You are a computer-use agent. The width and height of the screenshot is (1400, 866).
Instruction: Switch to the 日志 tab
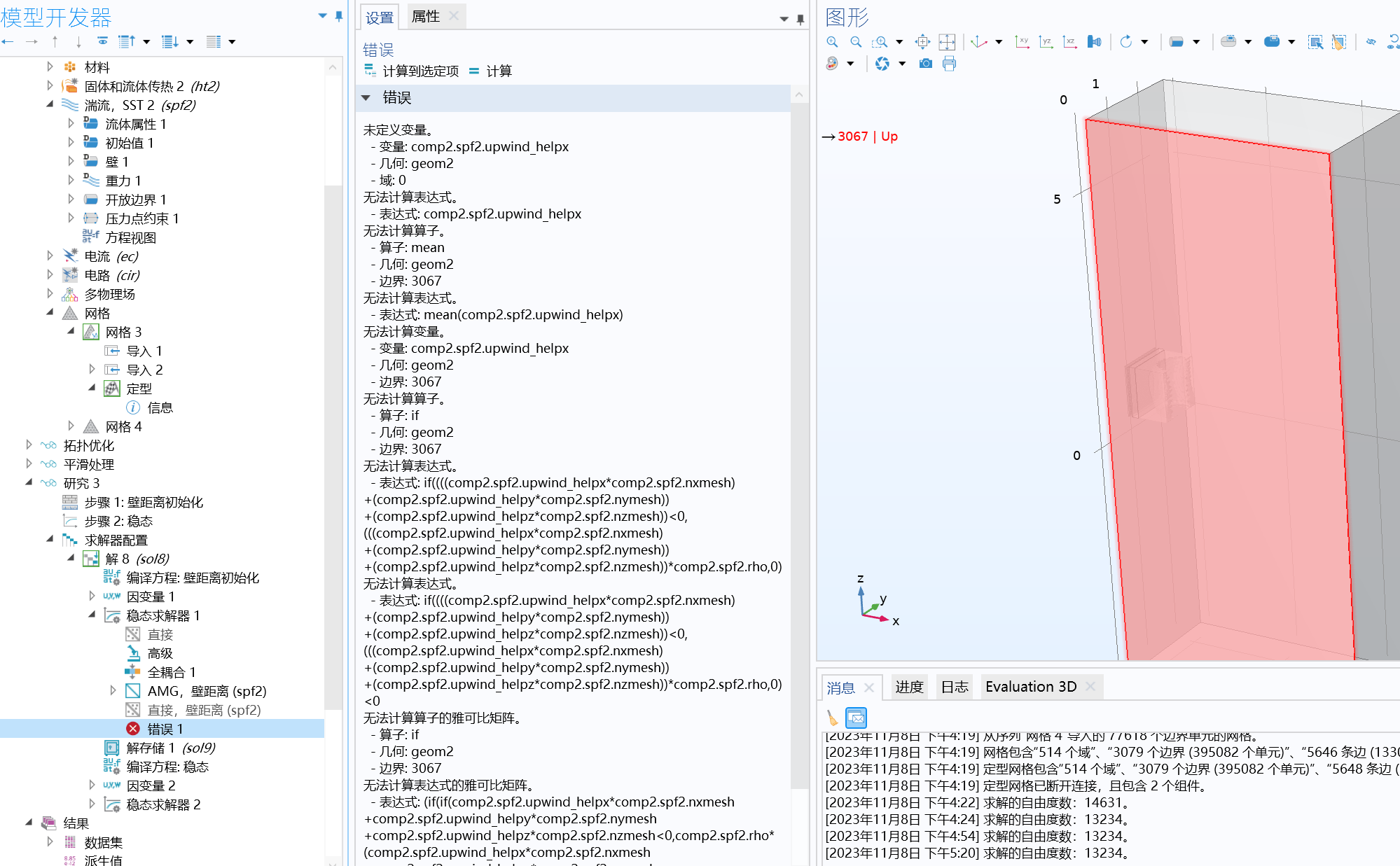pos(954,687)
